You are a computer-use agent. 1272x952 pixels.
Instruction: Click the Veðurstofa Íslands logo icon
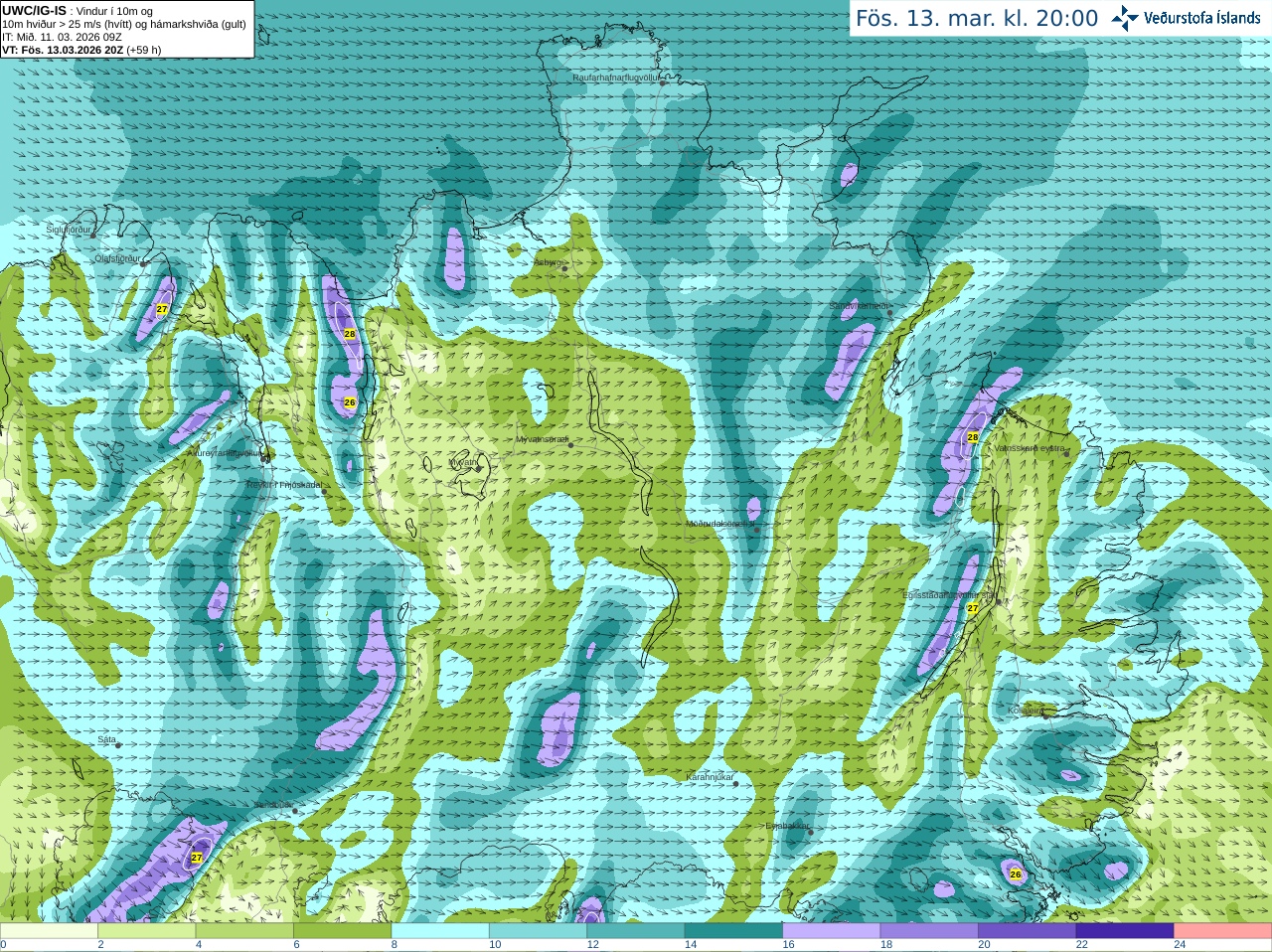coord(1125,18)
